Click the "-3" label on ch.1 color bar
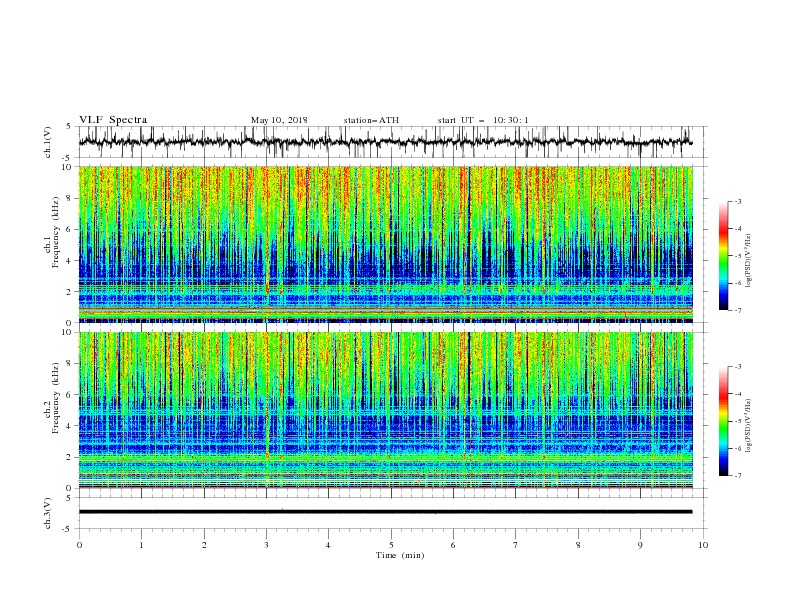This screenshot has height=612, width=792. pyautogui.click(x=738, y=201)
